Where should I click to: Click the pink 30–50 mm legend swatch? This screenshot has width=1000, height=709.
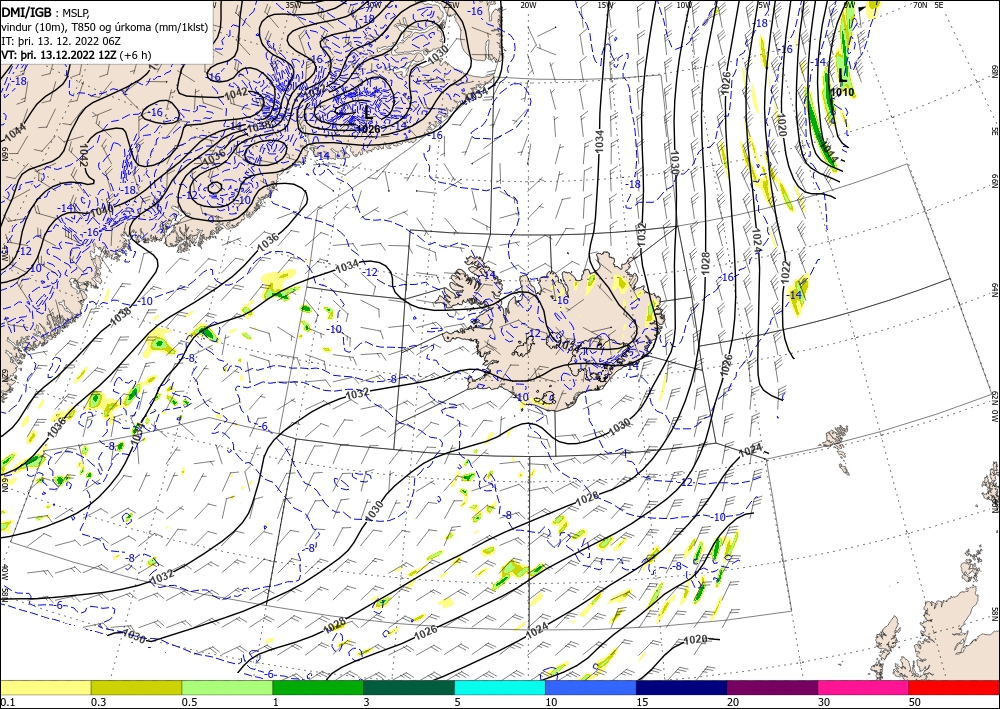(x=864, y=687)
